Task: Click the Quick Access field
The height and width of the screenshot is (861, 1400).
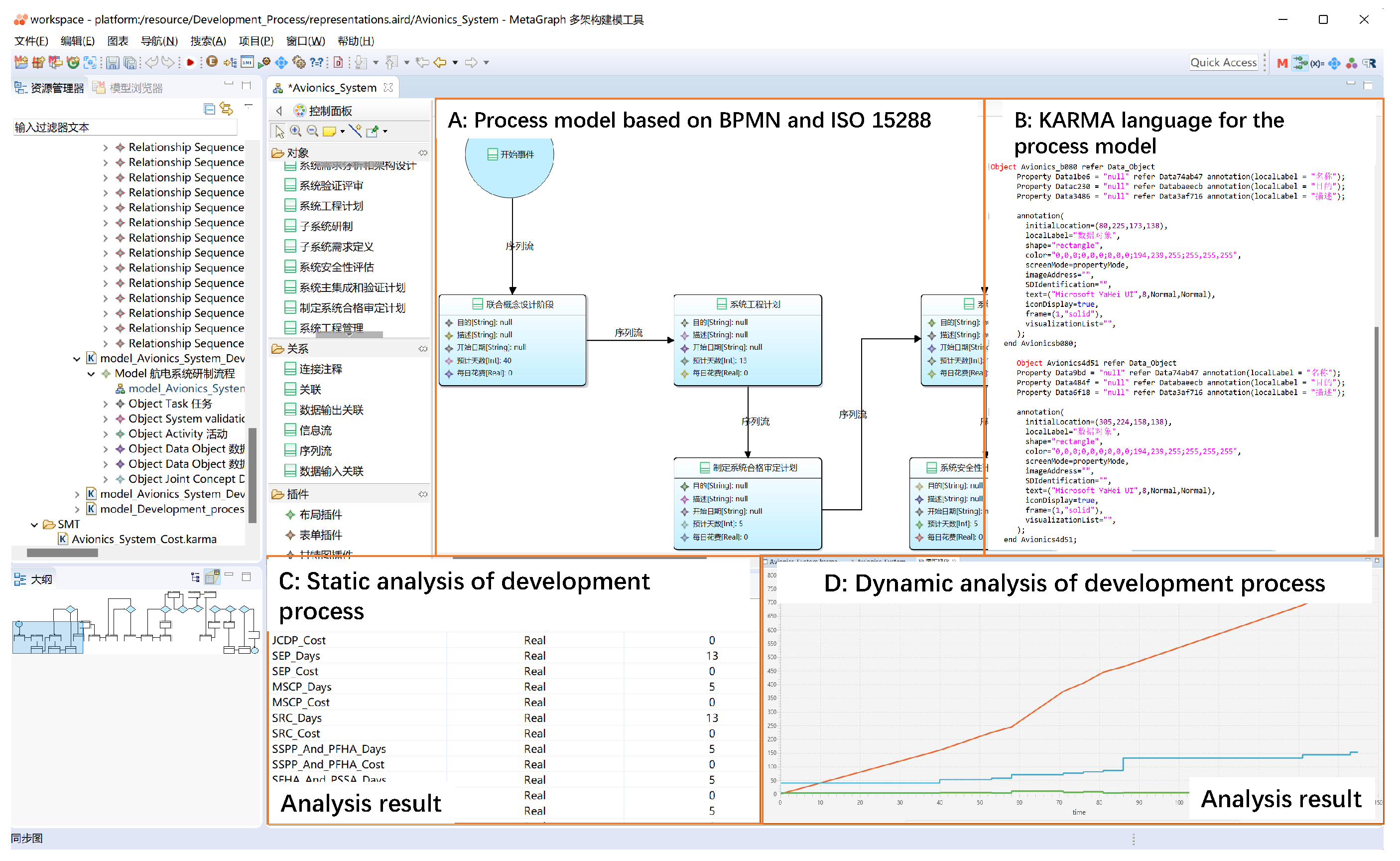Action: click(x=1223, y=63)
